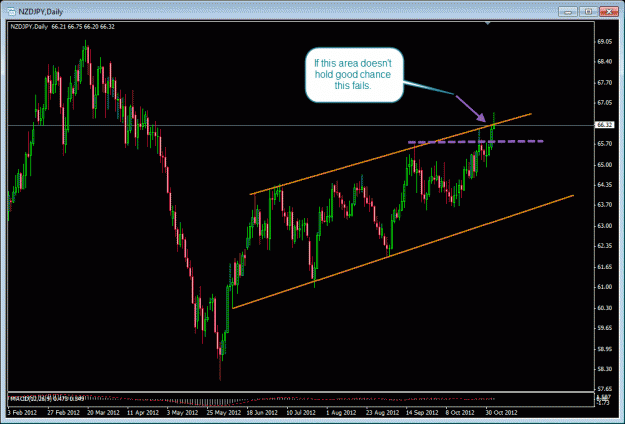The width and height of the screenshot is (625, 424).
Task: Click the MACD indicator label
Action: (x=46, y=398)
